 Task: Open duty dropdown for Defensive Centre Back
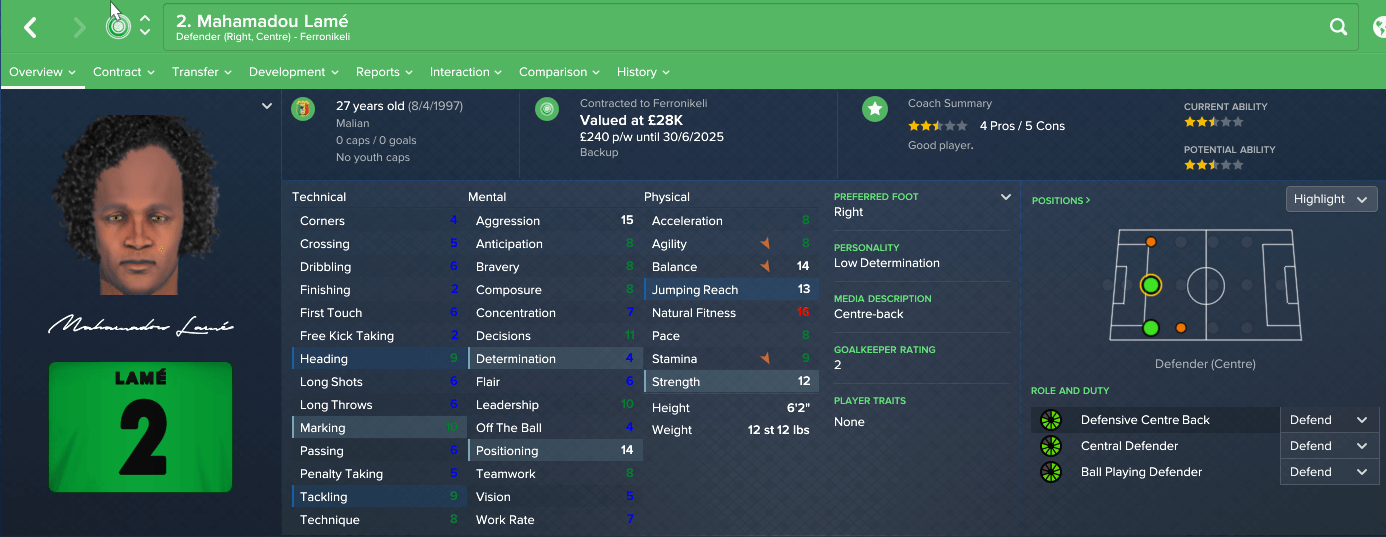click(x=1328, y=420)
